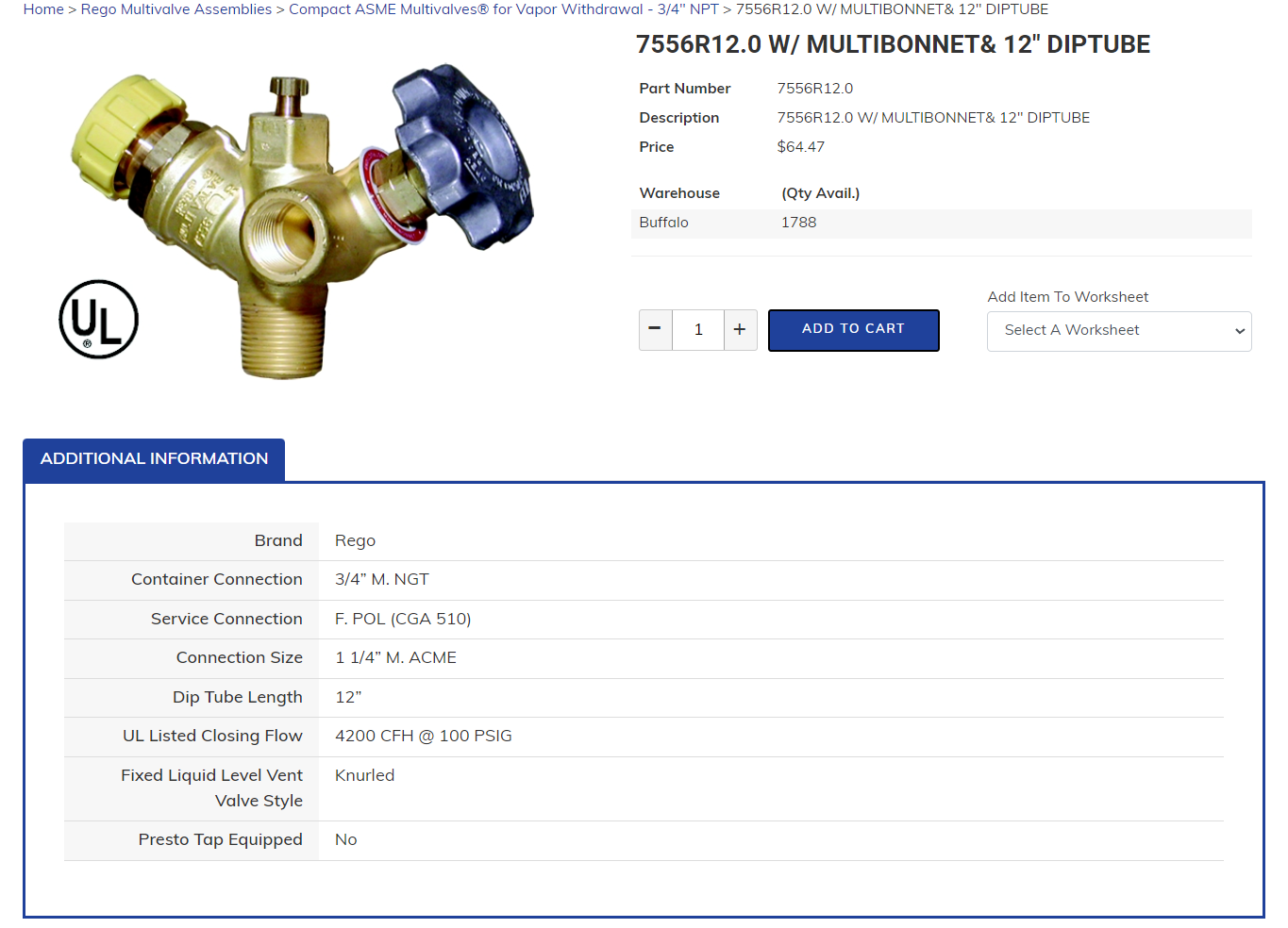Viewport: 1288px width, 928px height.
Task: Click the F. POL (CGA 510) value
Action: (x=403, y=620)
